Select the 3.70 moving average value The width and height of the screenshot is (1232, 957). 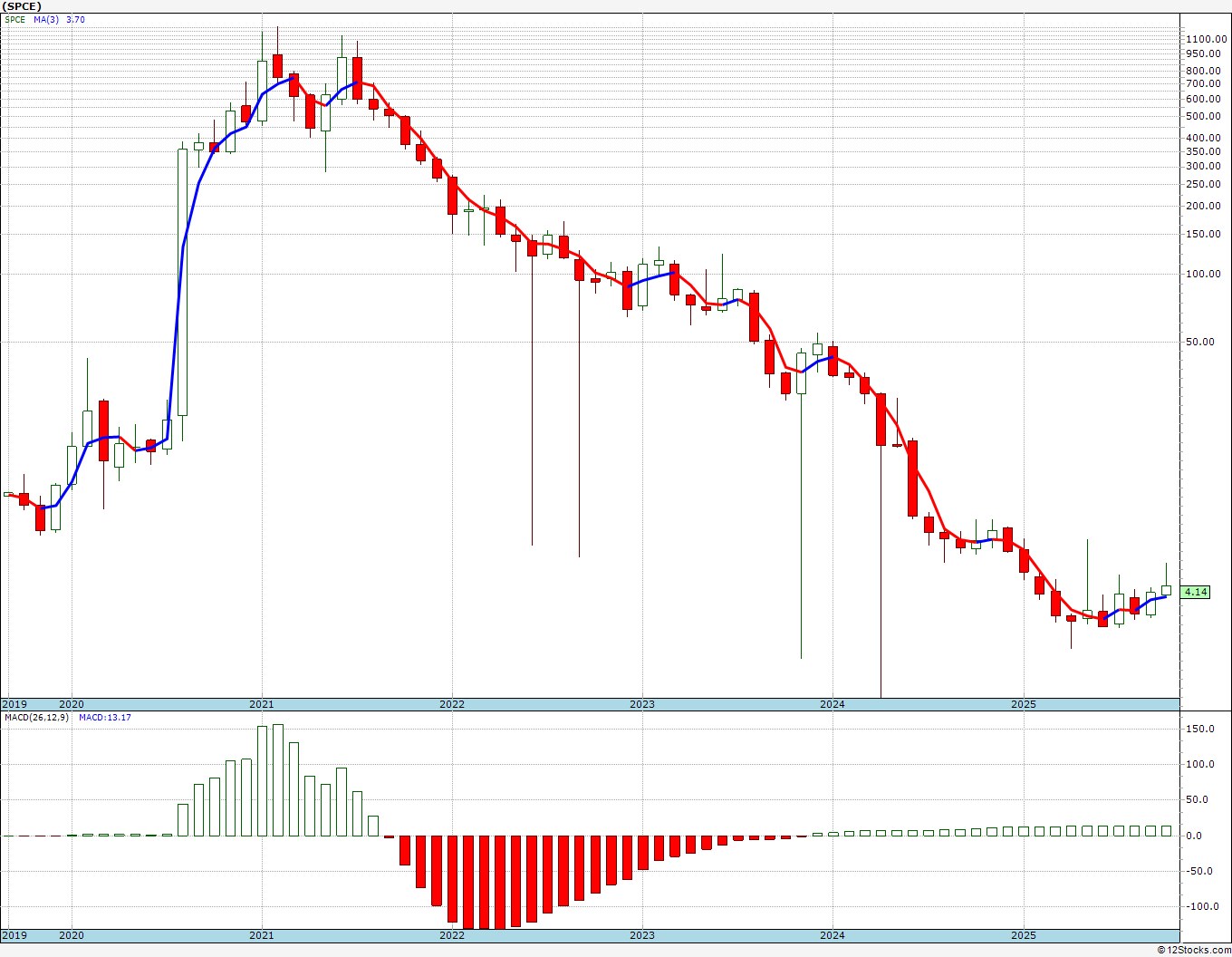click(x=75, y=19)
